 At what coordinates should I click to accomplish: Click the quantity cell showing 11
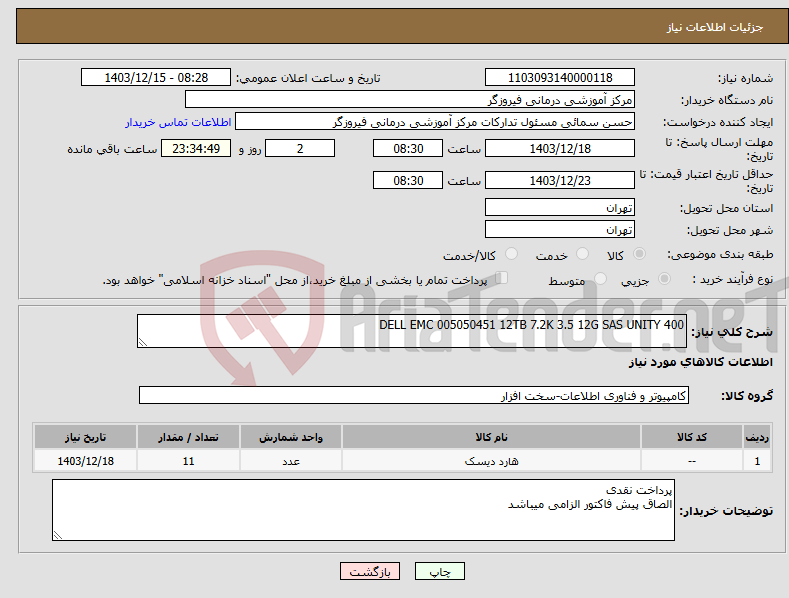188,461
